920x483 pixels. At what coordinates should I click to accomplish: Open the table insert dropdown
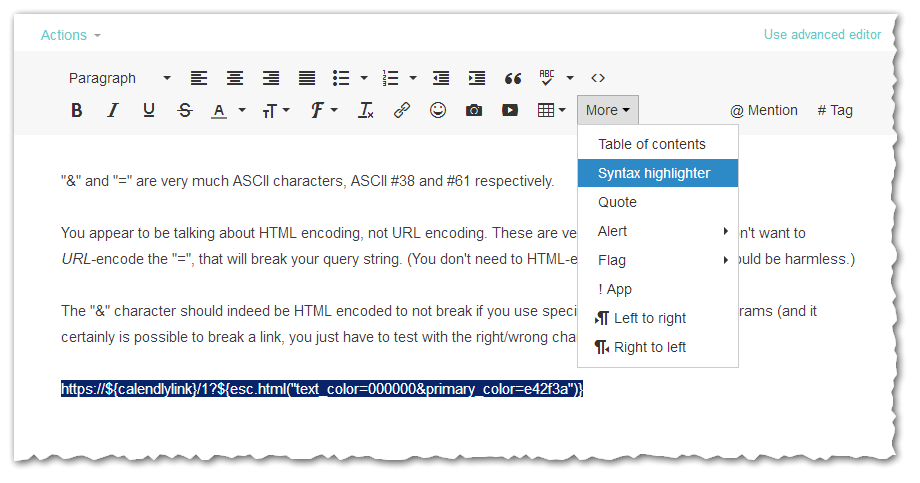(552, 111)
